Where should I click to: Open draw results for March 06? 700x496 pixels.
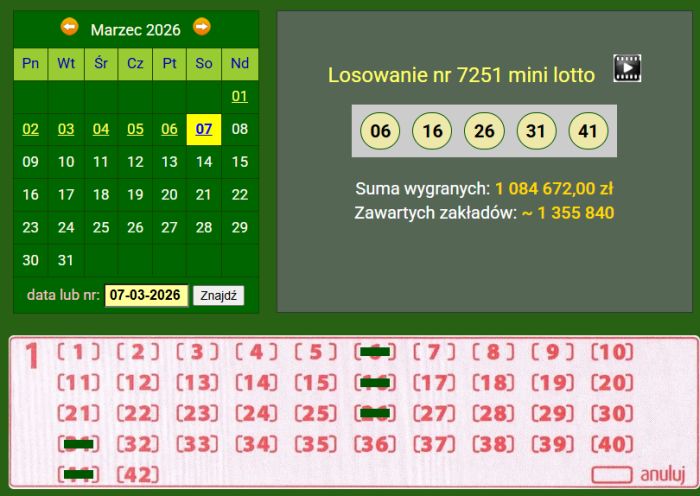(x=169, y=129)
